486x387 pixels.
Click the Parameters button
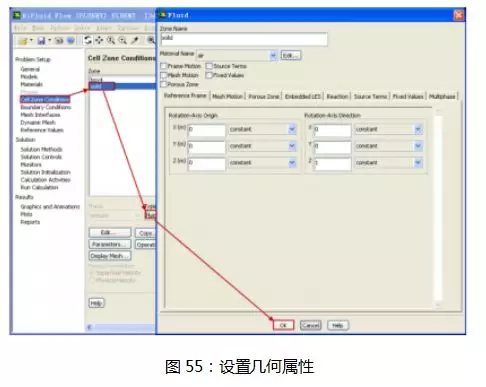click(110, 244)
